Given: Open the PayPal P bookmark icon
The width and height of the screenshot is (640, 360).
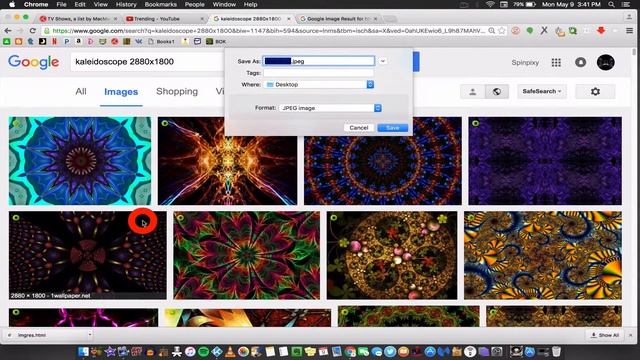Looking at the screenshot, I should click(67, 41).
